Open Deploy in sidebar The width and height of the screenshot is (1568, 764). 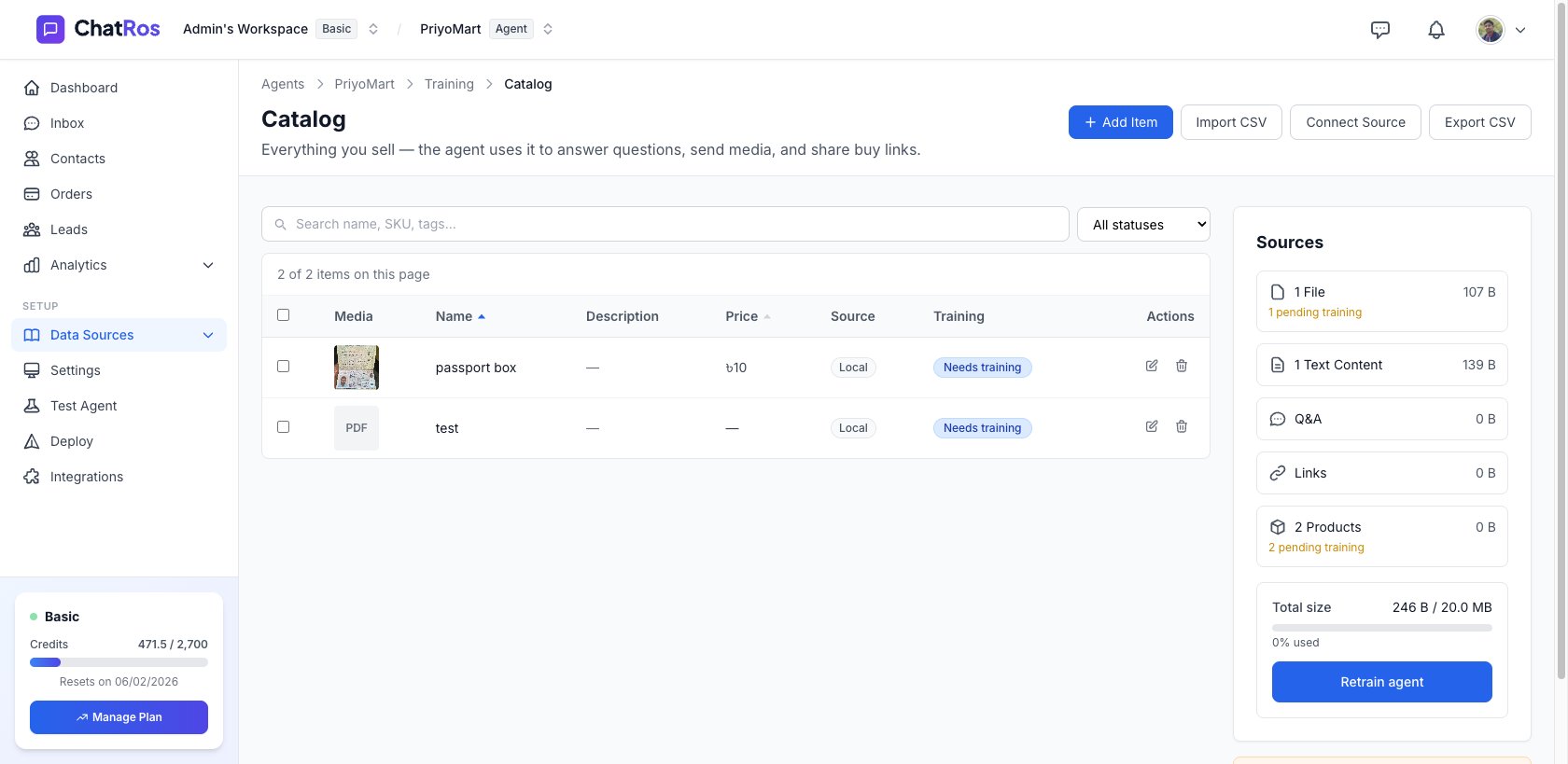pyautogui.click(x=119, y=441)
